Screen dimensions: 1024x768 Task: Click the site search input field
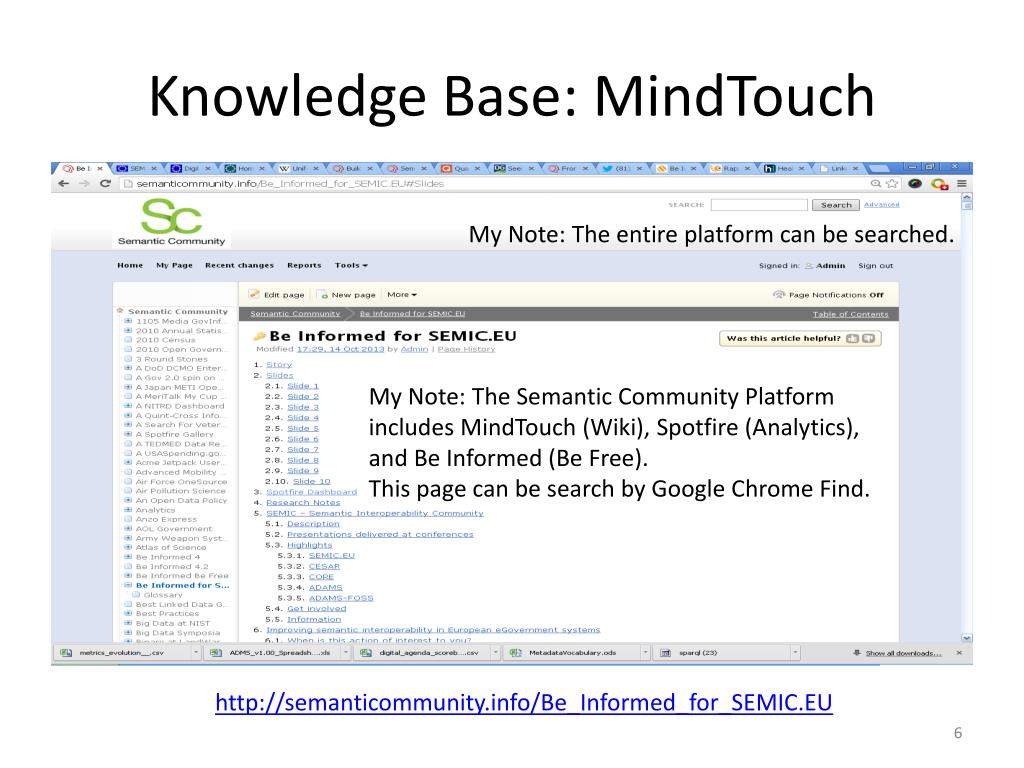[759, 205]
